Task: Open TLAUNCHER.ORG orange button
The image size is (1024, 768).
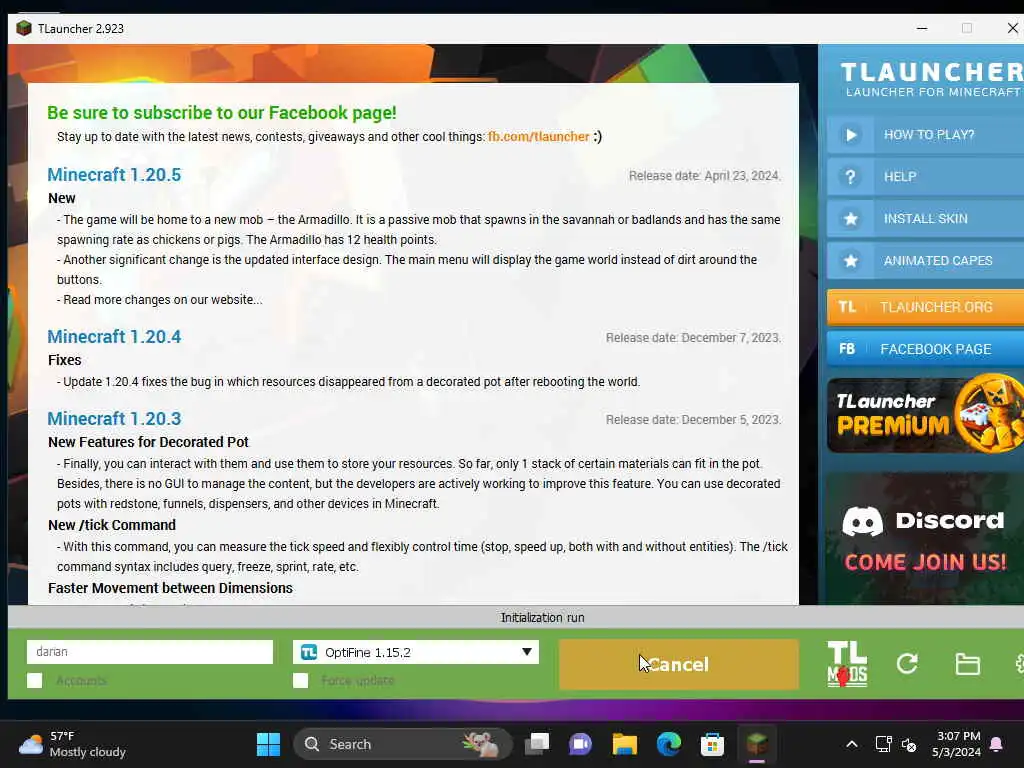Action: coord(925,307)
